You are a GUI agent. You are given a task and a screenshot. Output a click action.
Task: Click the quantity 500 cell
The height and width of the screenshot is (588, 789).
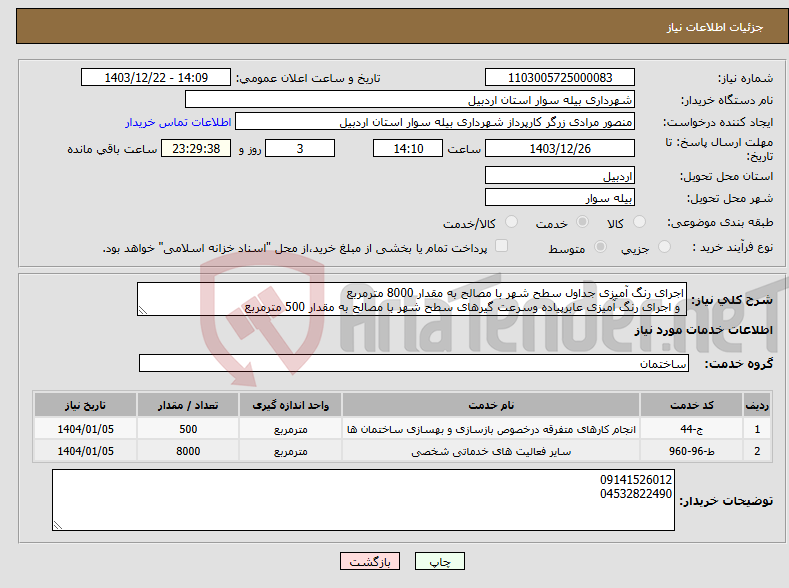[188, 429]
